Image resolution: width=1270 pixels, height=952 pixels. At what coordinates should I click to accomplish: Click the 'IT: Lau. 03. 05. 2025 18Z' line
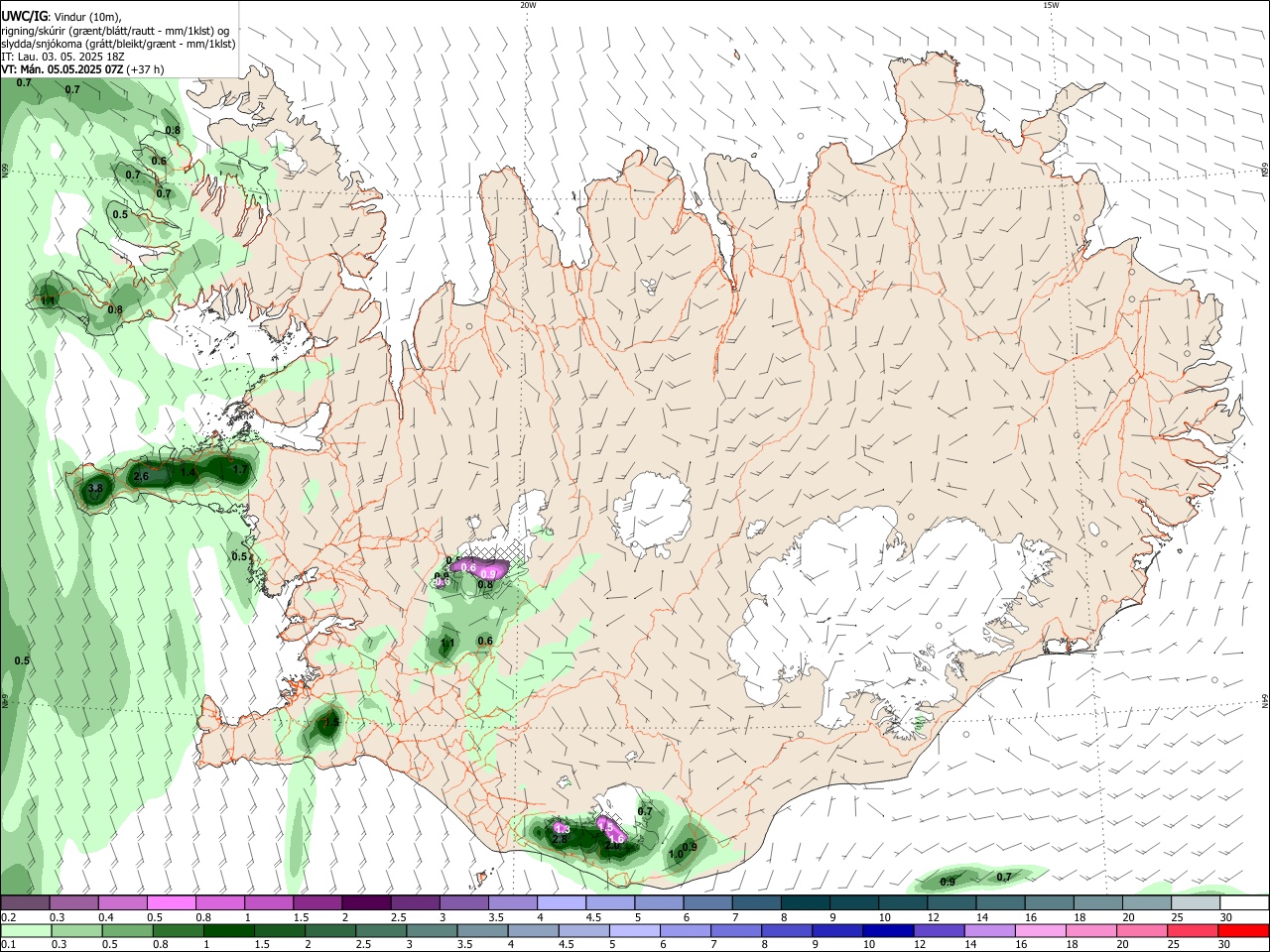point(63,57)
